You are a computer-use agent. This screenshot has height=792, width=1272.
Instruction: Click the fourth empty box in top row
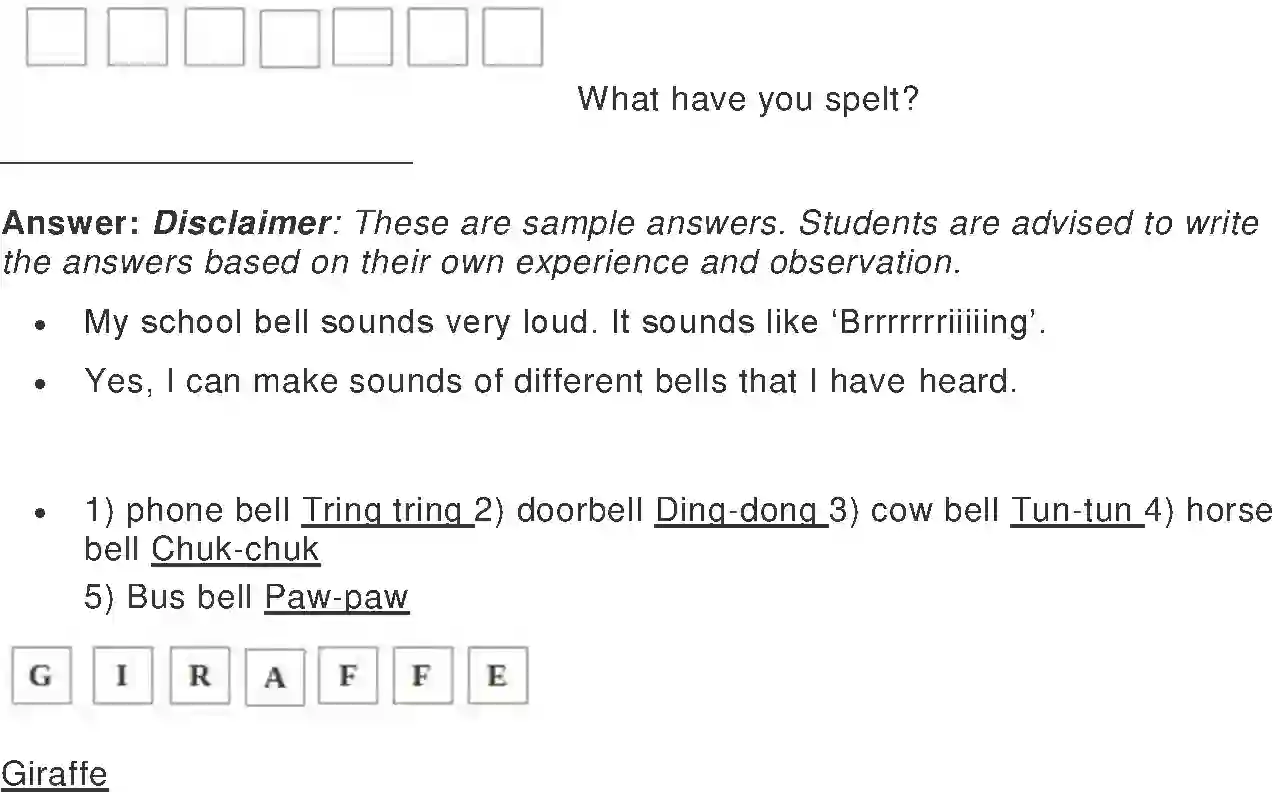click(289, 39)
